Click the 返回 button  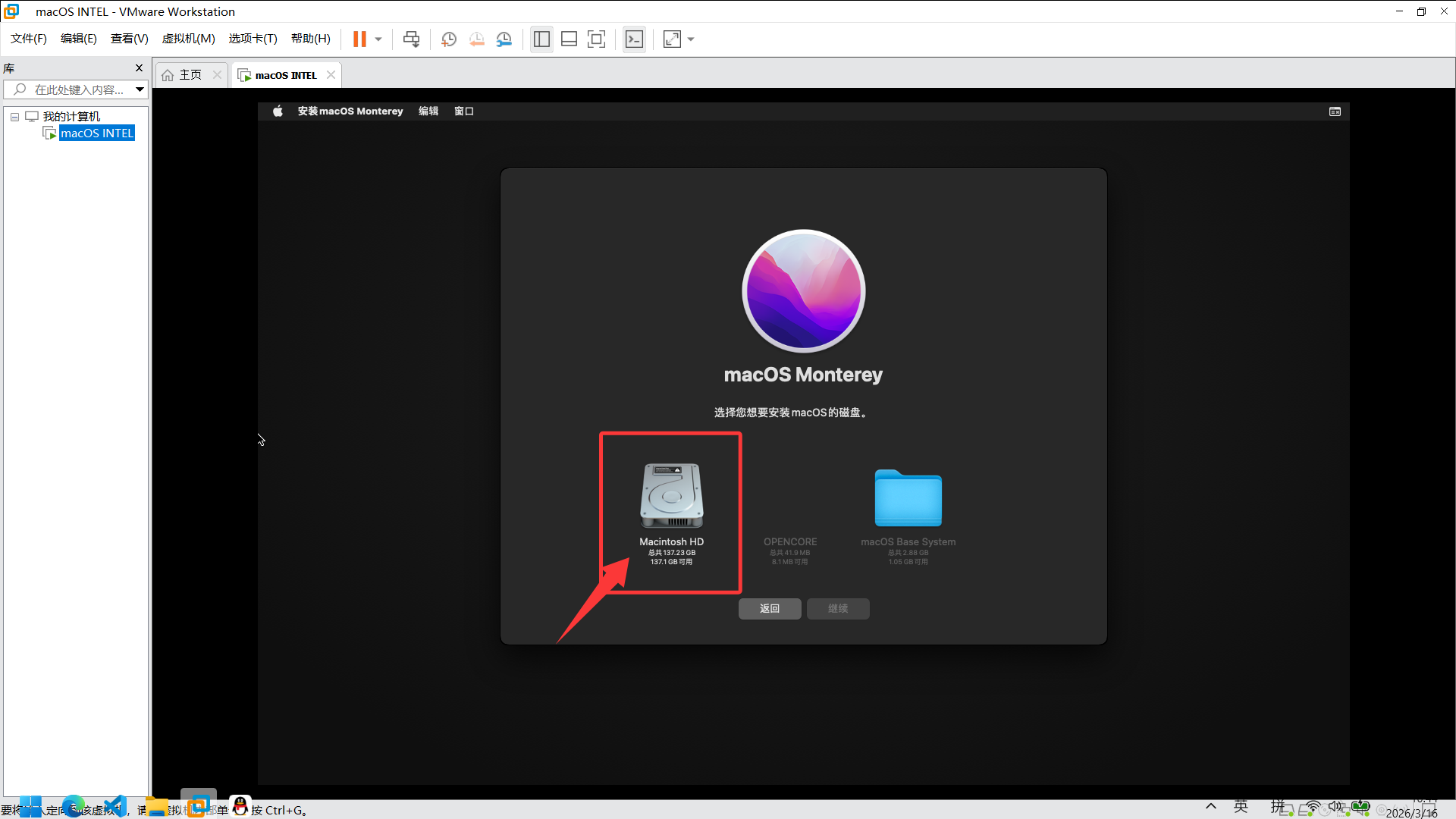point(770,609)
